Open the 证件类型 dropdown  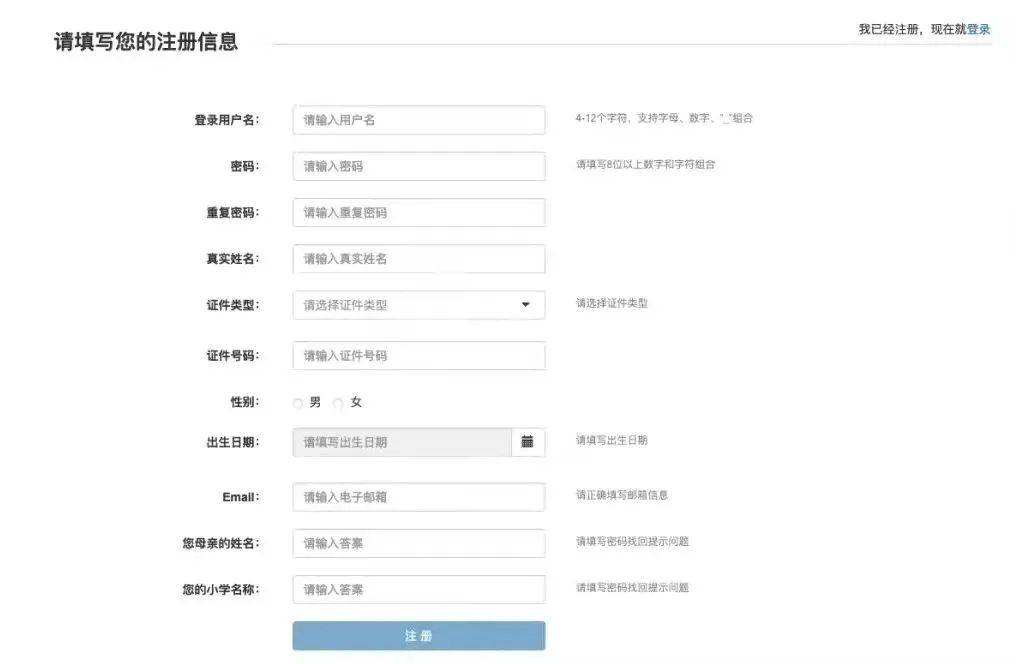coord(418,304)
